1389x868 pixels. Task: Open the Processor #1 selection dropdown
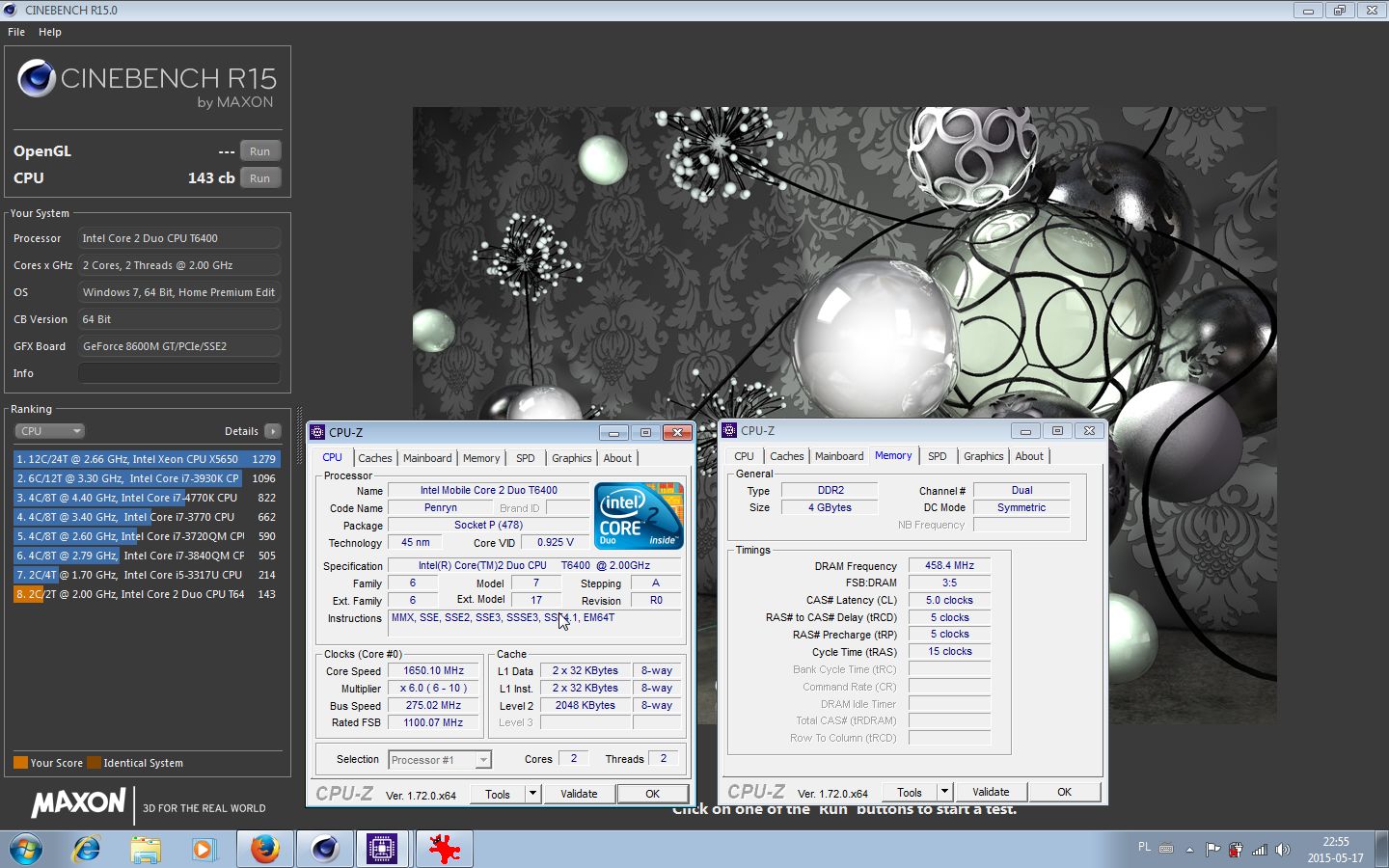pos(440,760)
